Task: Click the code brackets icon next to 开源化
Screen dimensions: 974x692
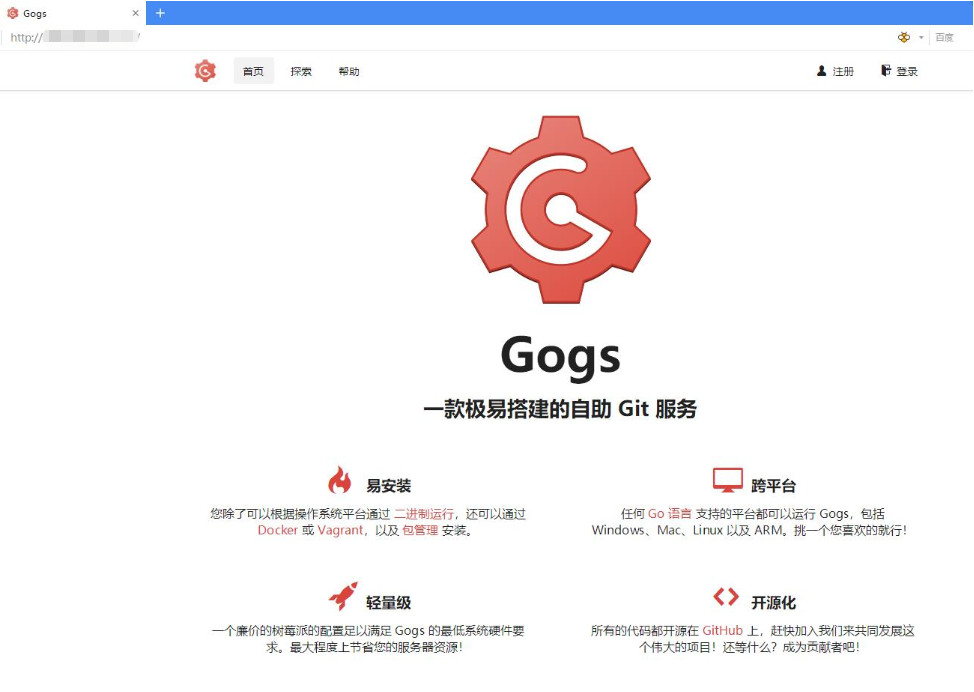Action: (726, 597)
